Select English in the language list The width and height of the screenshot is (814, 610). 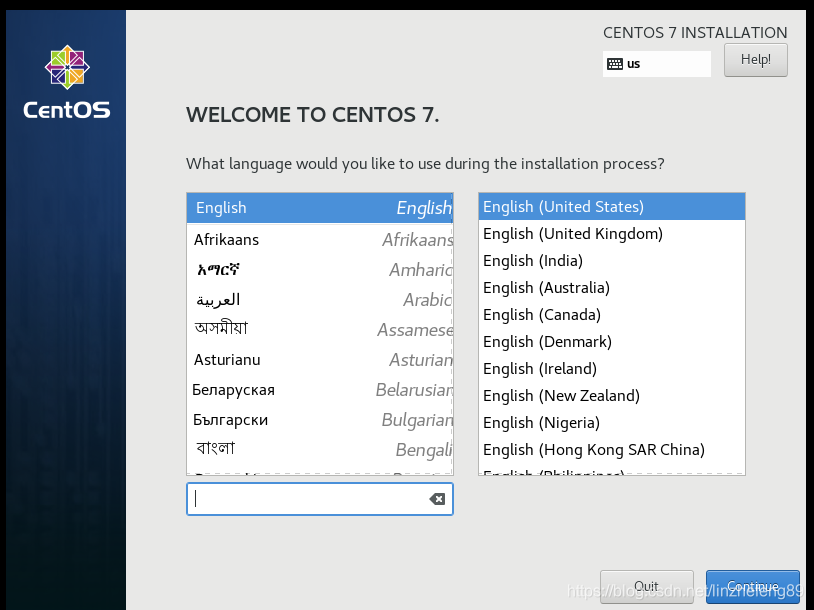pyautogui.click(x=320, y=208)
